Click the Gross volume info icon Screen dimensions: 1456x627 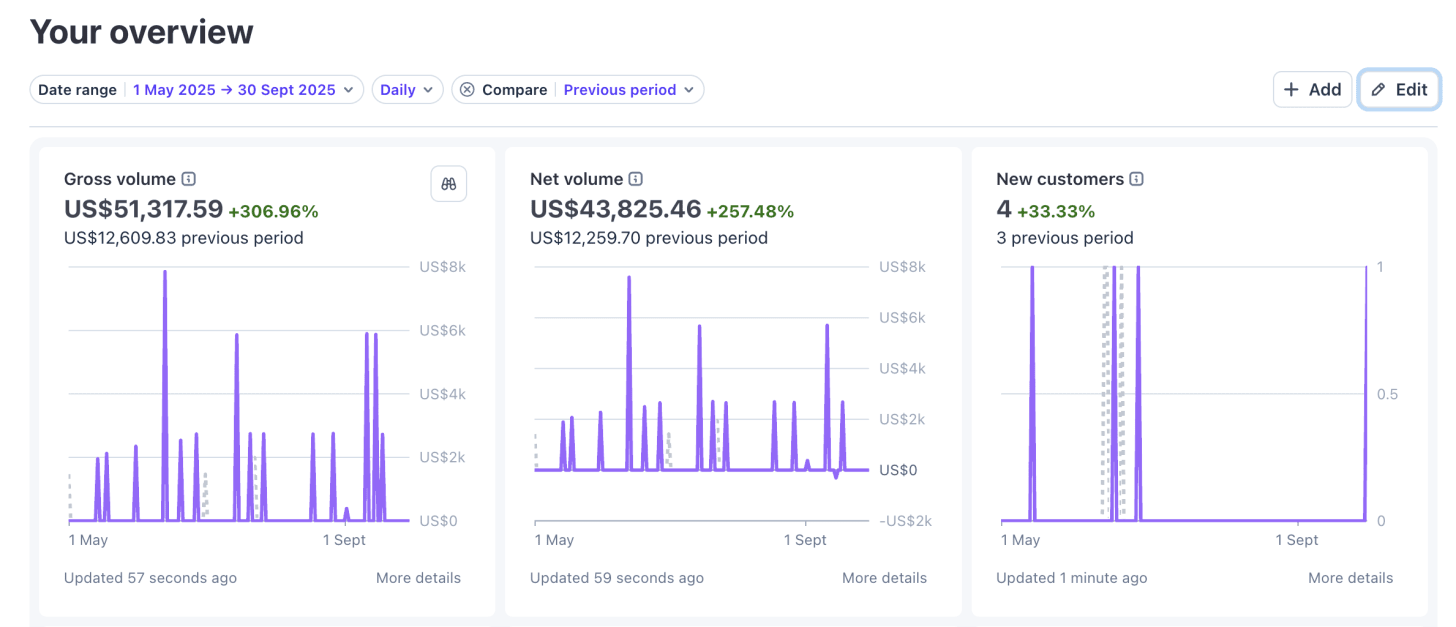188,179
